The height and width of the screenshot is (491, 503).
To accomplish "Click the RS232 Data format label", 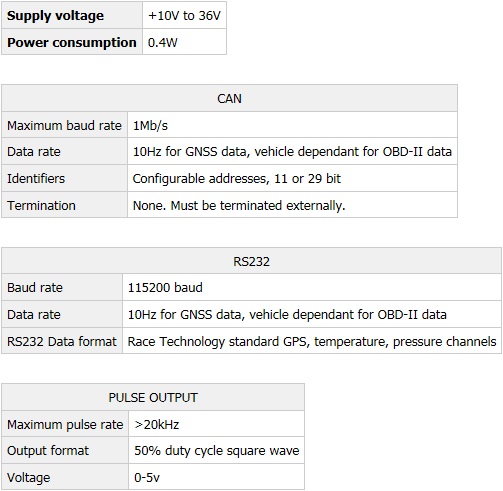I will (x=62, y=341).
